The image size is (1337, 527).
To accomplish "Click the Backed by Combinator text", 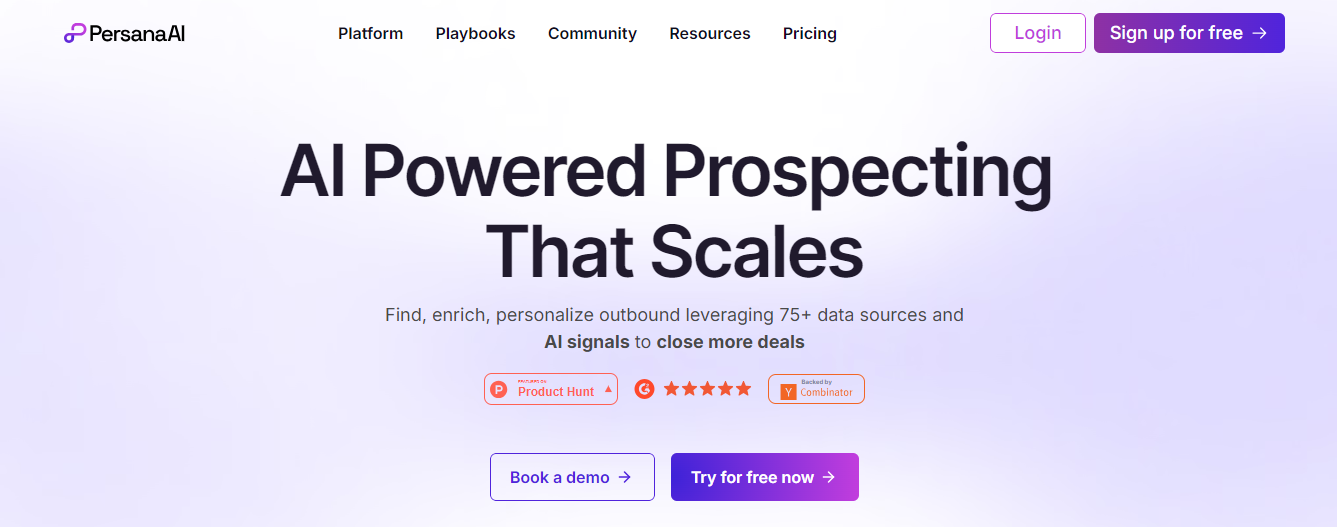I will 826,390.
